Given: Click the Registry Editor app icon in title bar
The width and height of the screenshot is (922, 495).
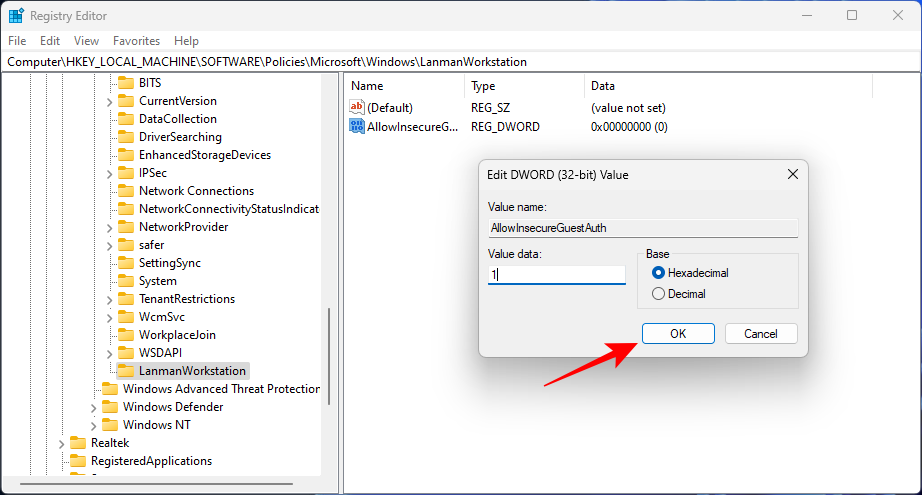Looking at the screenshot, I should (x=16, y=16).
